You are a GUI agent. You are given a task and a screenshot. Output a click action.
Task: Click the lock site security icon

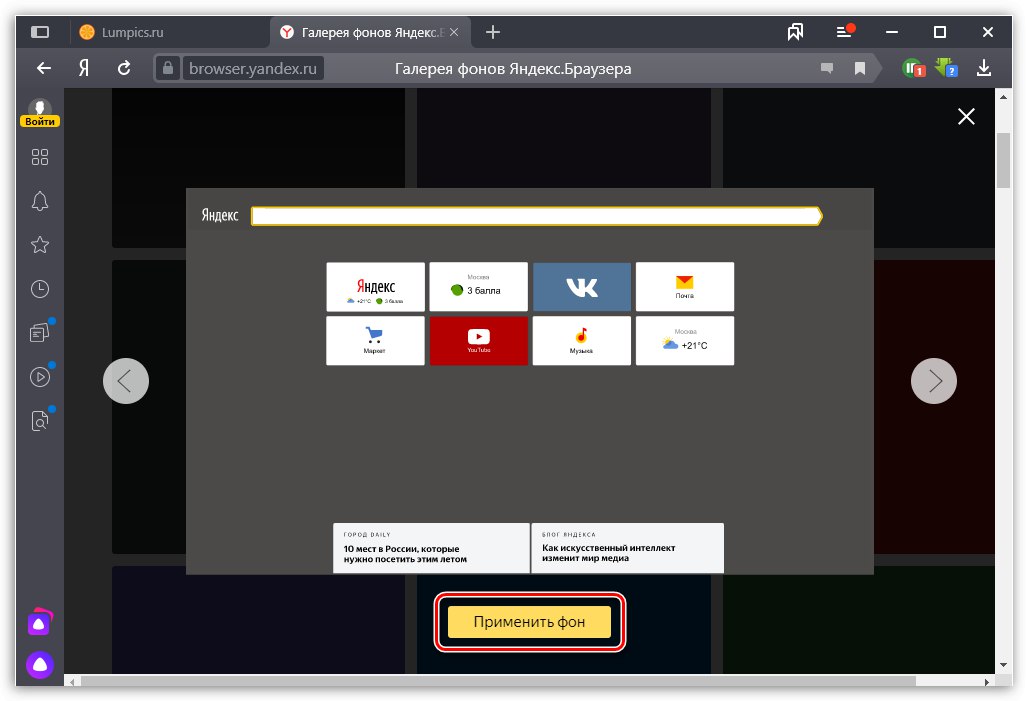[x=168, y=68]
